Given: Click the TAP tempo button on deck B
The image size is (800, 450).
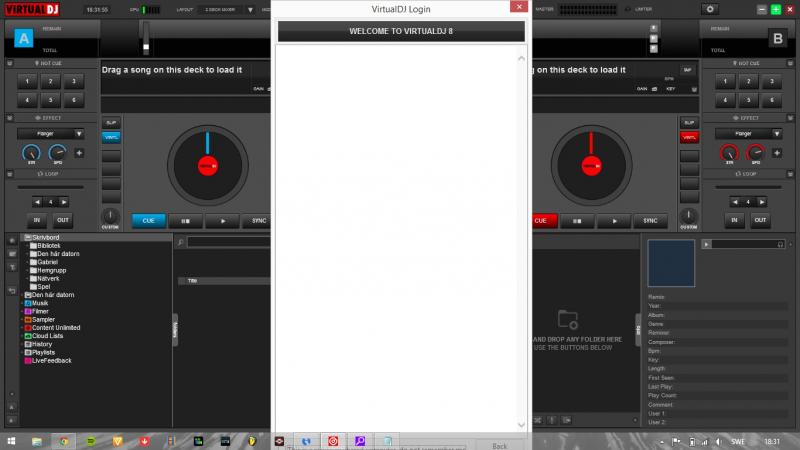Looking at the screenshot, I should [x=687, y=70].
